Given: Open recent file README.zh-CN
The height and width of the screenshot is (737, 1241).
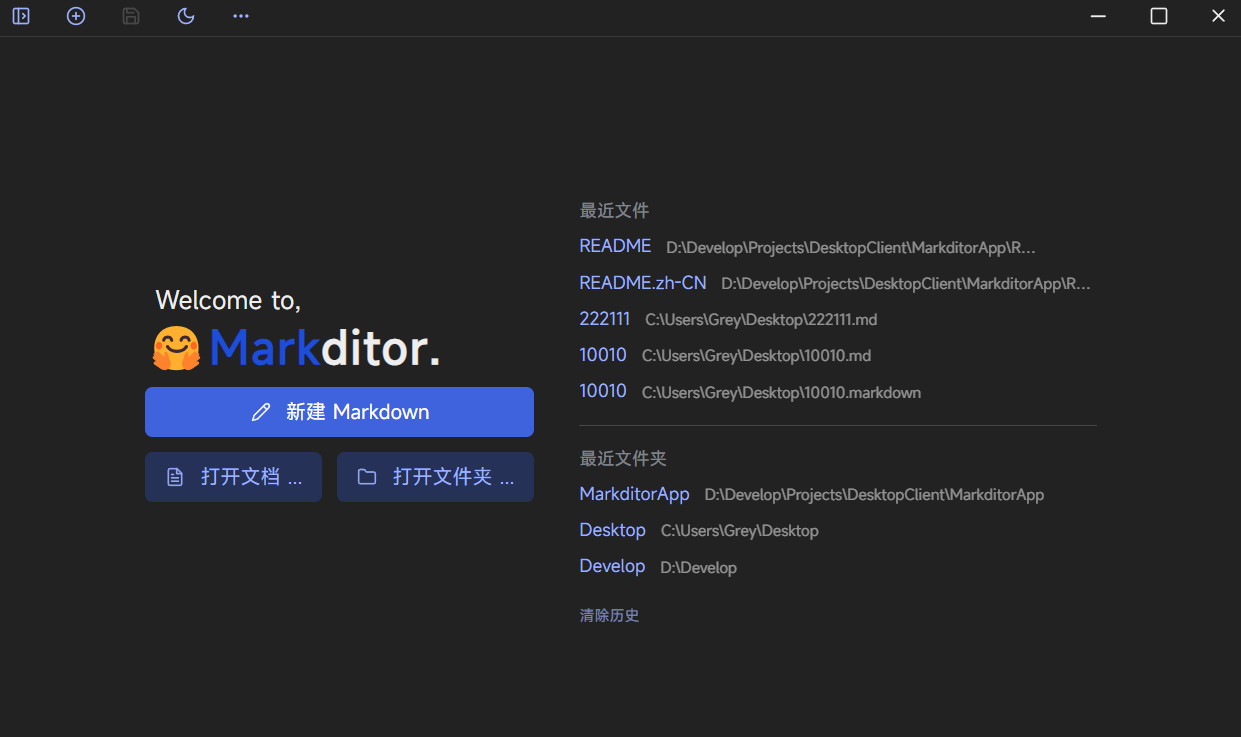Looking at the screenshot, I should [643, 283].
